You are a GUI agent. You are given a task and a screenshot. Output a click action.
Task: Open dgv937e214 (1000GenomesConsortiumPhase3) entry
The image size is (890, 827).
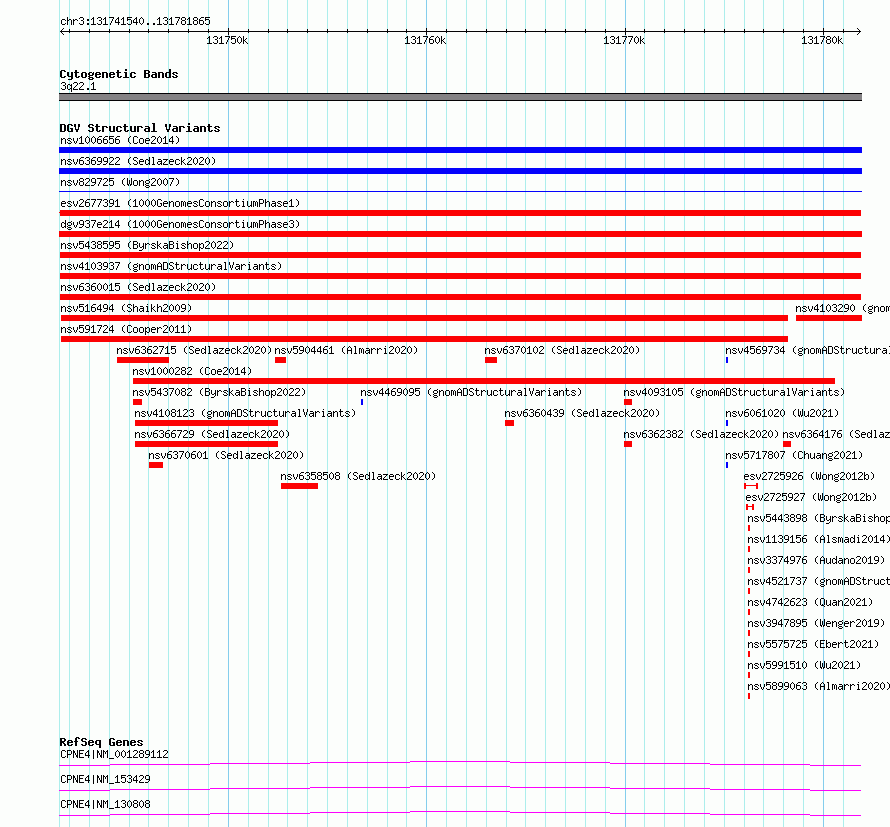tap(180, 224)
